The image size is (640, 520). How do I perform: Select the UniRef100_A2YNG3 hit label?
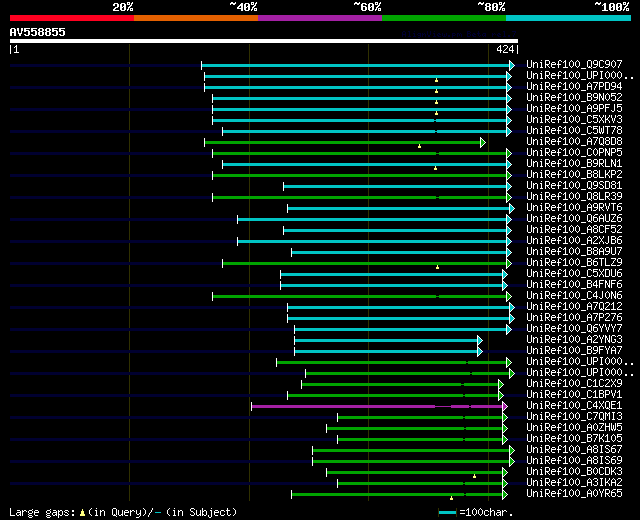(x=574, y=340)
